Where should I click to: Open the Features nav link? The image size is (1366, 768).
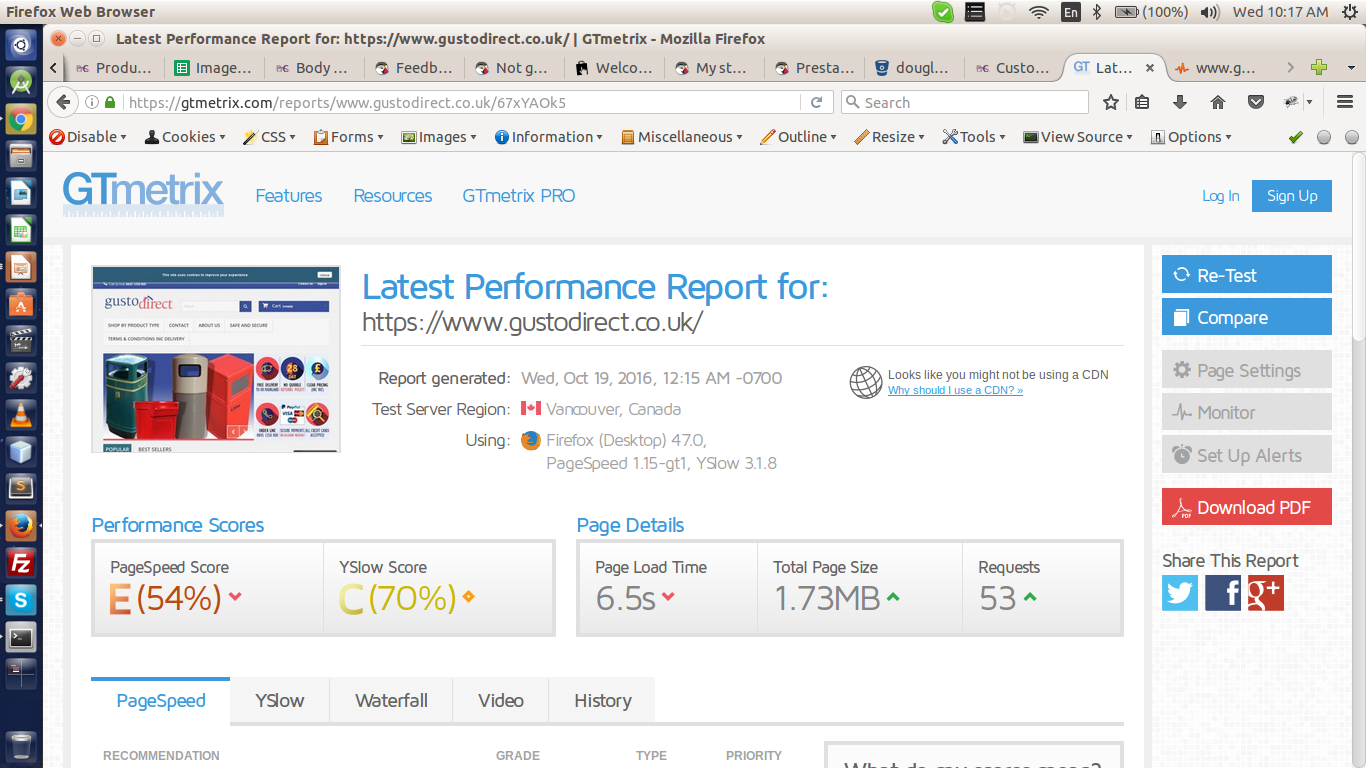[289, 196]
